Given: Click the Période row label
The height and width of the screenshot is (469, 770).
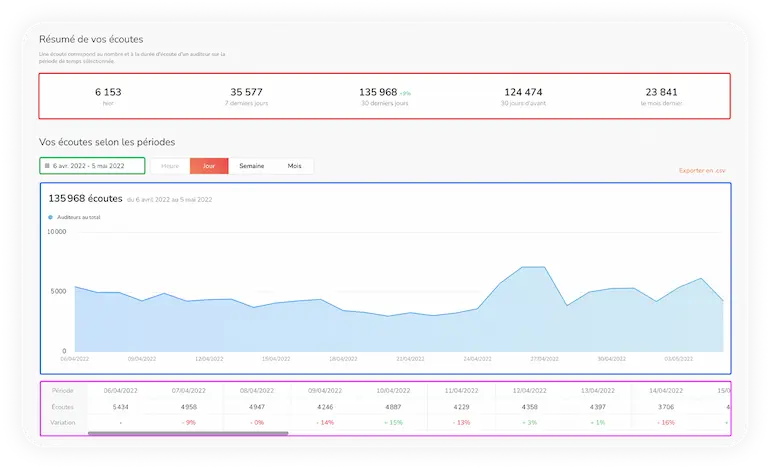Looking at the screenshot, I should [x=63, y=391].
